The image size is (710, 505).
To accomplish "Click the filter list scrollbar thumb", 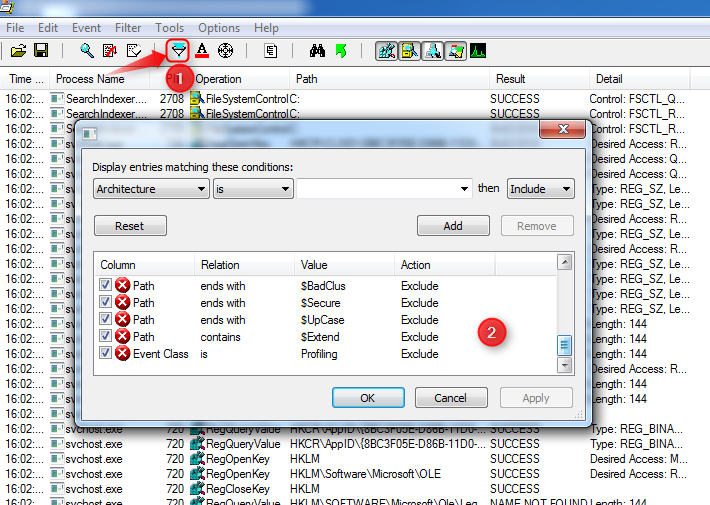I will click(x=564, y=346).
